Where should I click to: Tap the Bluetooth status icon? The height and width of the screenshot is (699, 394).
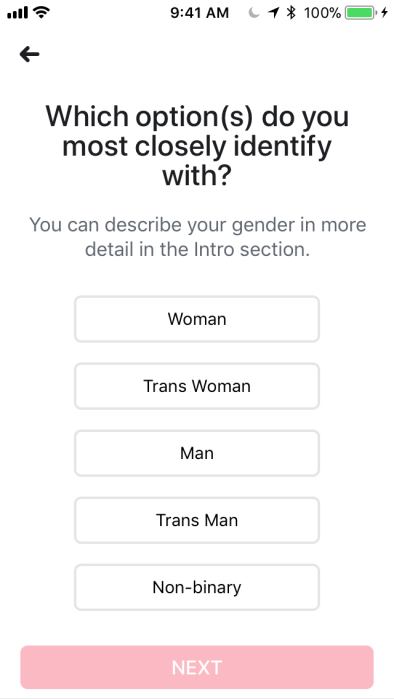tap(291, 13)
